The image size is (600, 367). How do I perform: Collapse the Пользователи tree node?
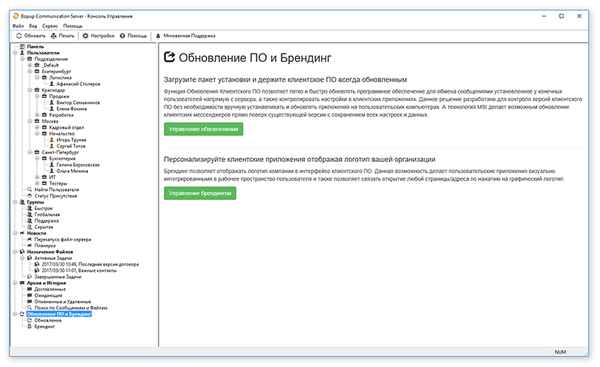[15, 53]
